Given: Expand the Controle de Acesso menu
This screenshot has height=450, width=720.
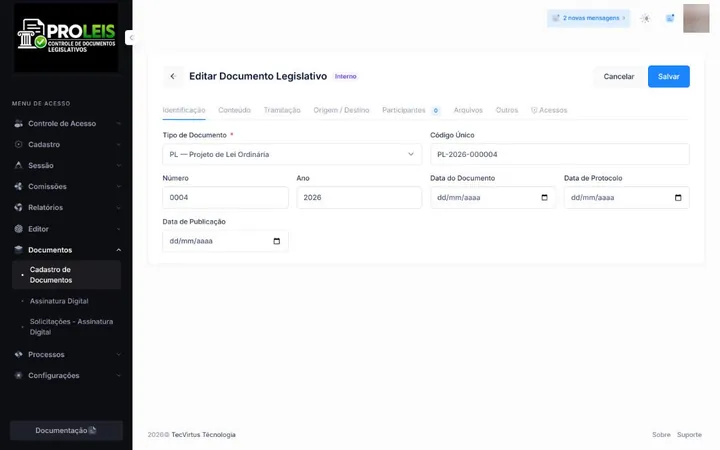Looking at the screenshot, I should point(67,124).
